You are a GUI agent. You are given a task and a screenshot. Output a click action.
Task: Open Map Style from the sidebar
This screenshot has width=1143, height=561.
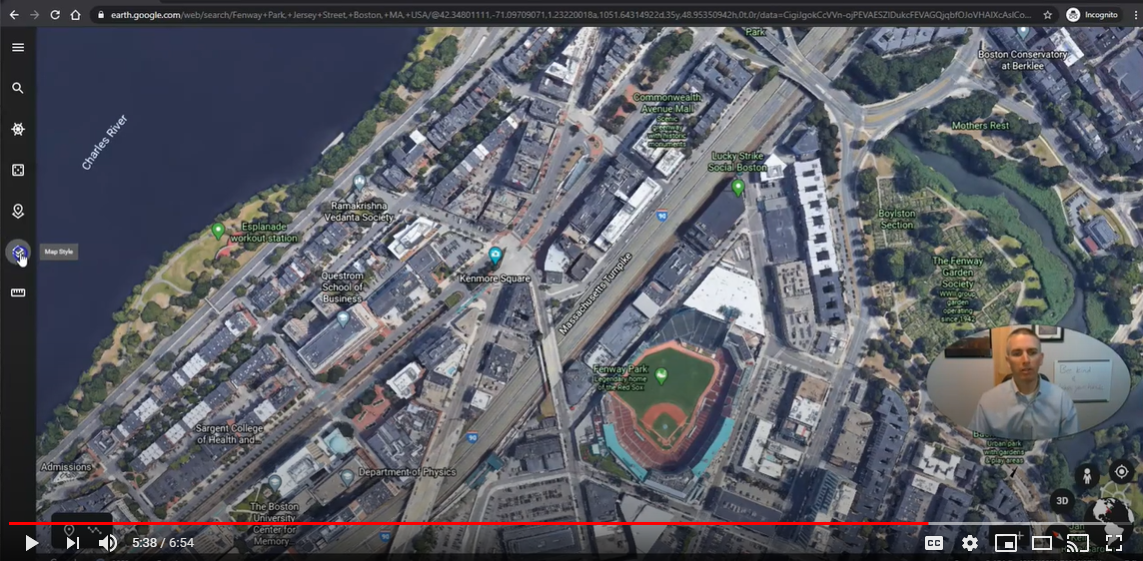click(x=18, y=252)
